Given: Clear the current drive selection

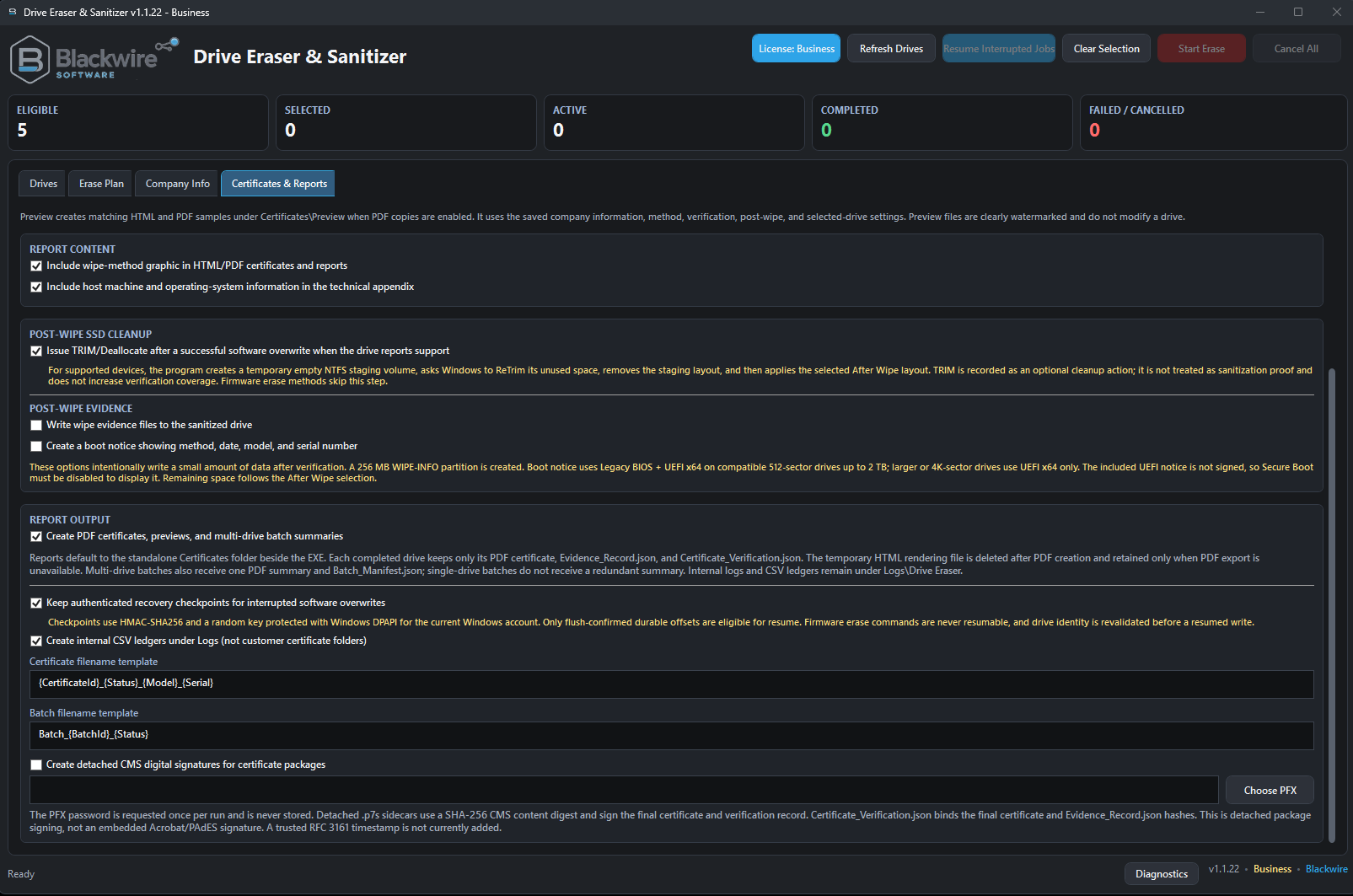Looking at the screenshot, I should [x=1106, y=48].
